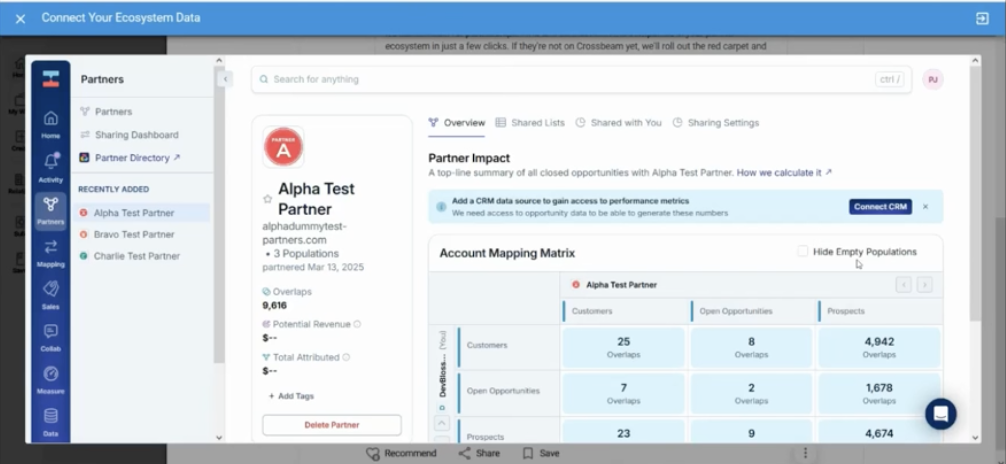Click the Crossbeam logo in sidebar
1006x464 pixels.
point(51,79)
